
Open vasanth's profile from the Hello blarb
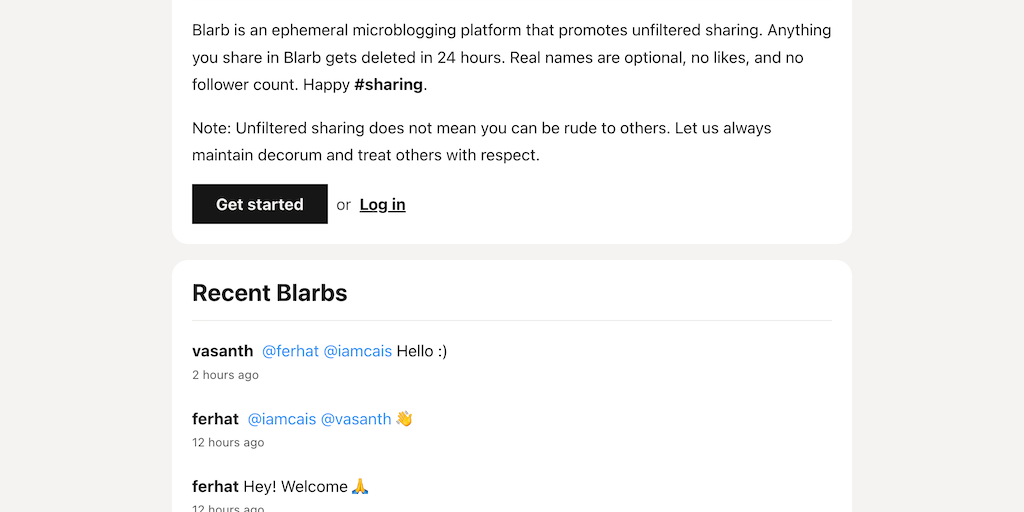(x=222, y=351)
